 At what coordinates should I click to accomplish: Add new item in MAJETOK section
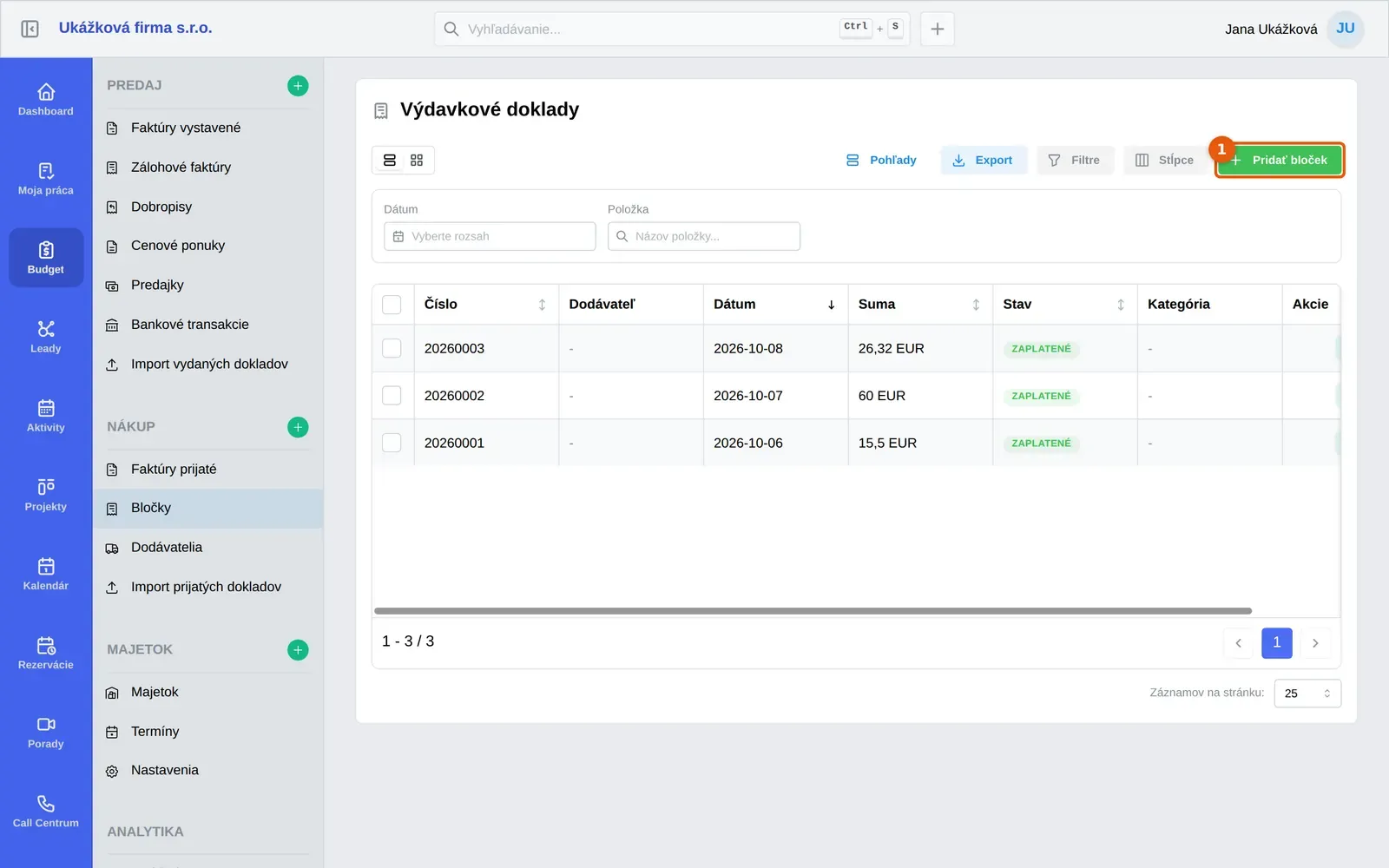298,650
